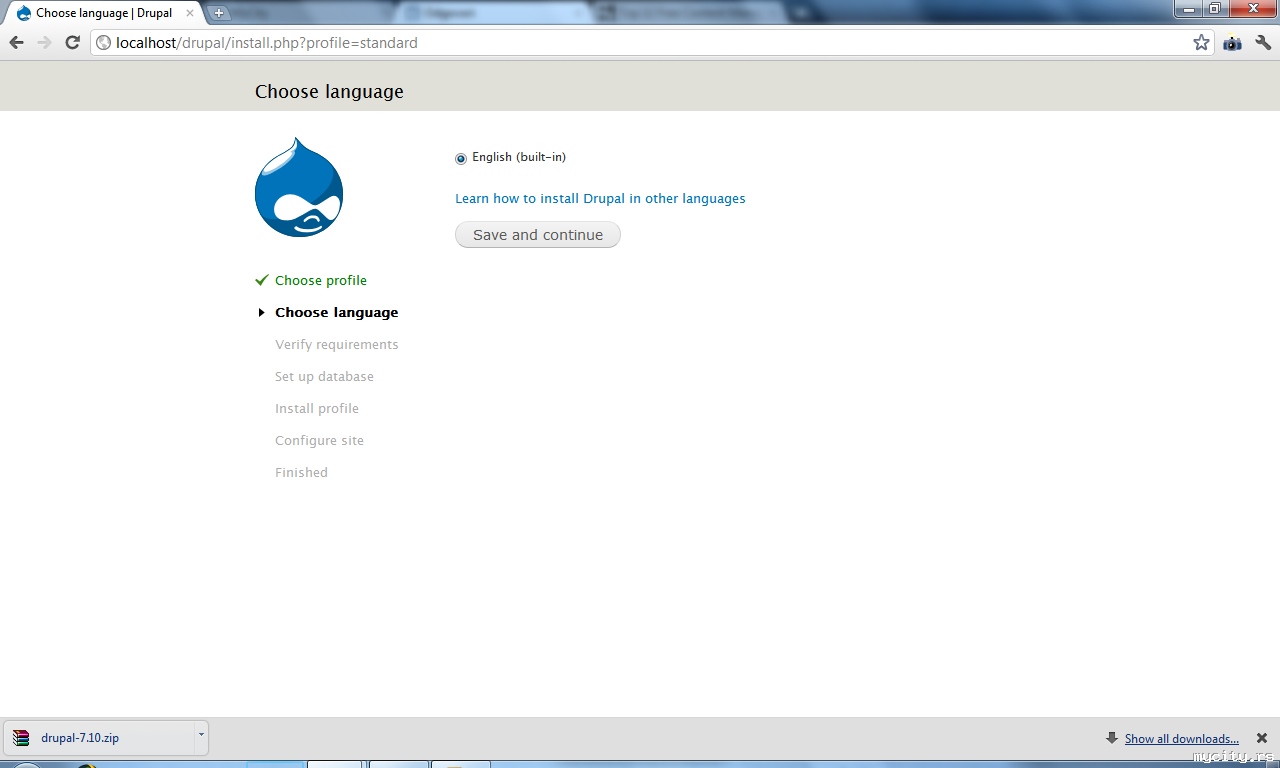Expand drupal-7.10.zip download options arrow
The image size is (1280, 768).
[201, 737]
